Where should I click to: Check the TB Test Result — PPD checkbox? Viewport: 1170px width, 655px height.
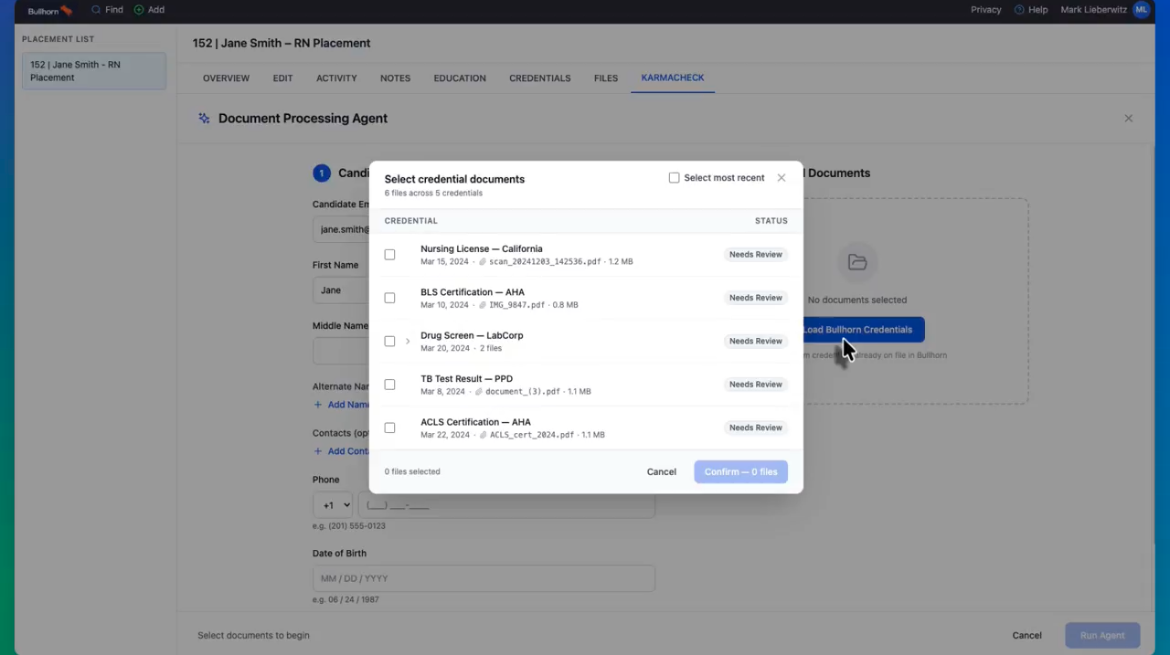click(x=390, y=384)
